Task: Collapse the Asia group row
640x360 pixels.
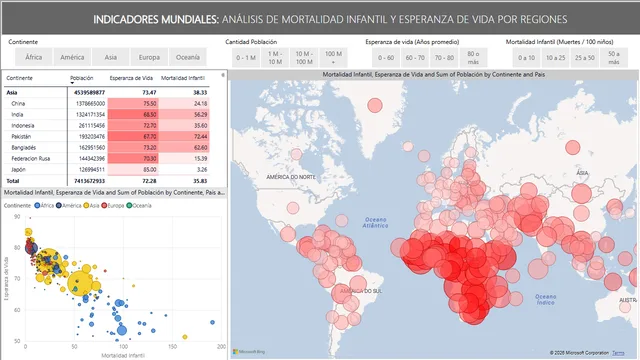Action: click(x=12, y=93)
